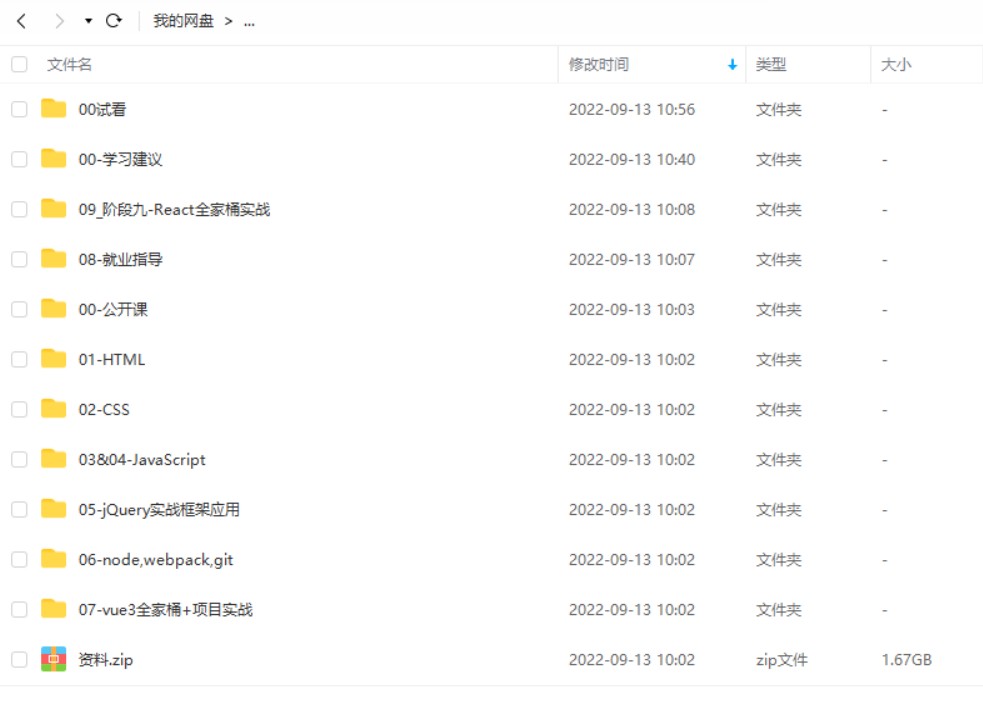Sort by 类型 column header
983x706 pixels.
[x=771, y=64]
